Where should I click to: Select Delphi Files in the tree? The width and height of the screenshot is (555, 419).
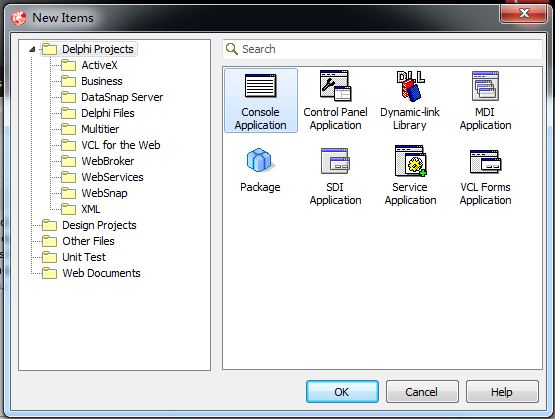coord(108,113)
